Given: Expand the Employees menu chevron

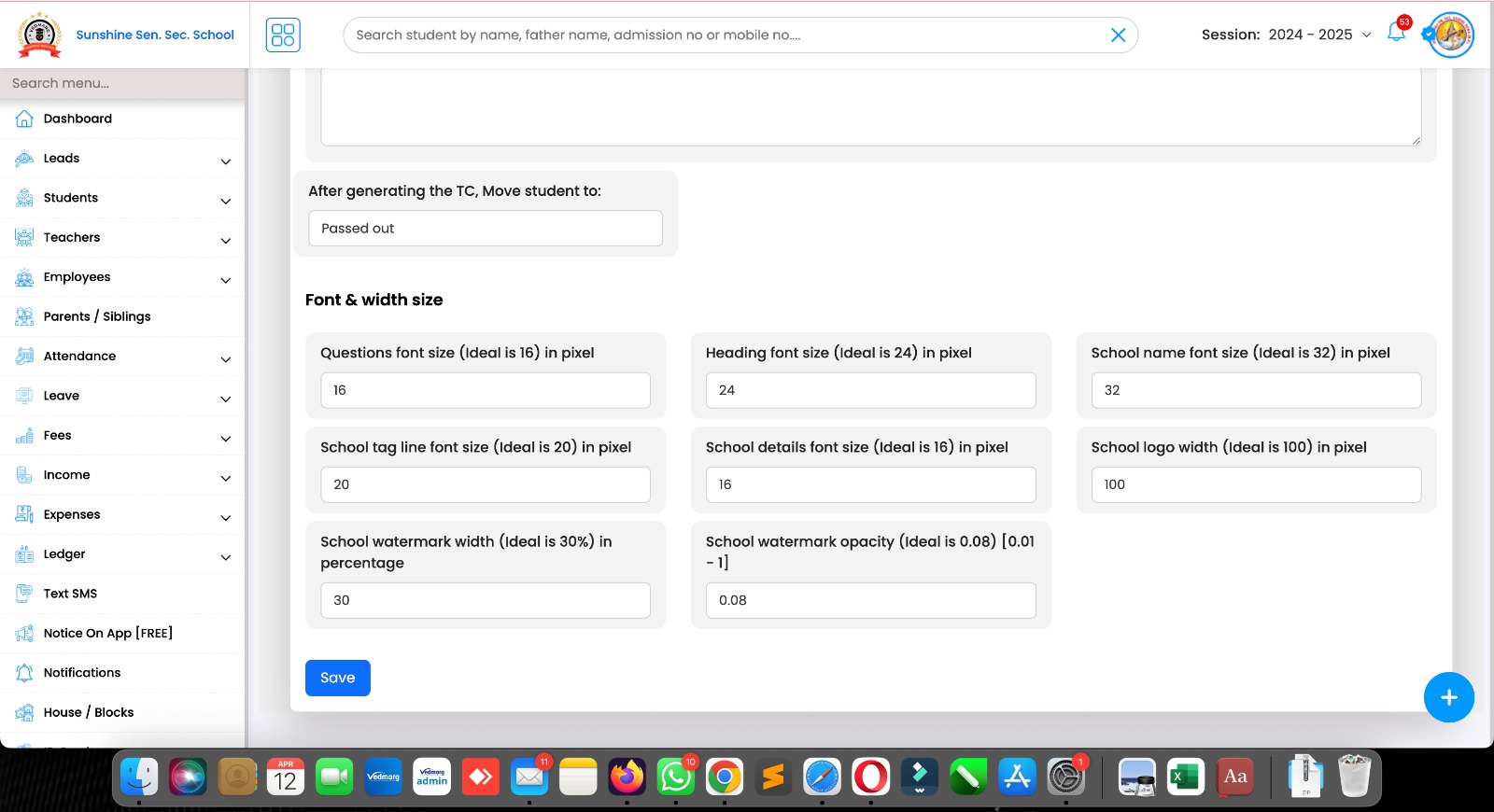Looking at the screenshot, I should [225, 280].
